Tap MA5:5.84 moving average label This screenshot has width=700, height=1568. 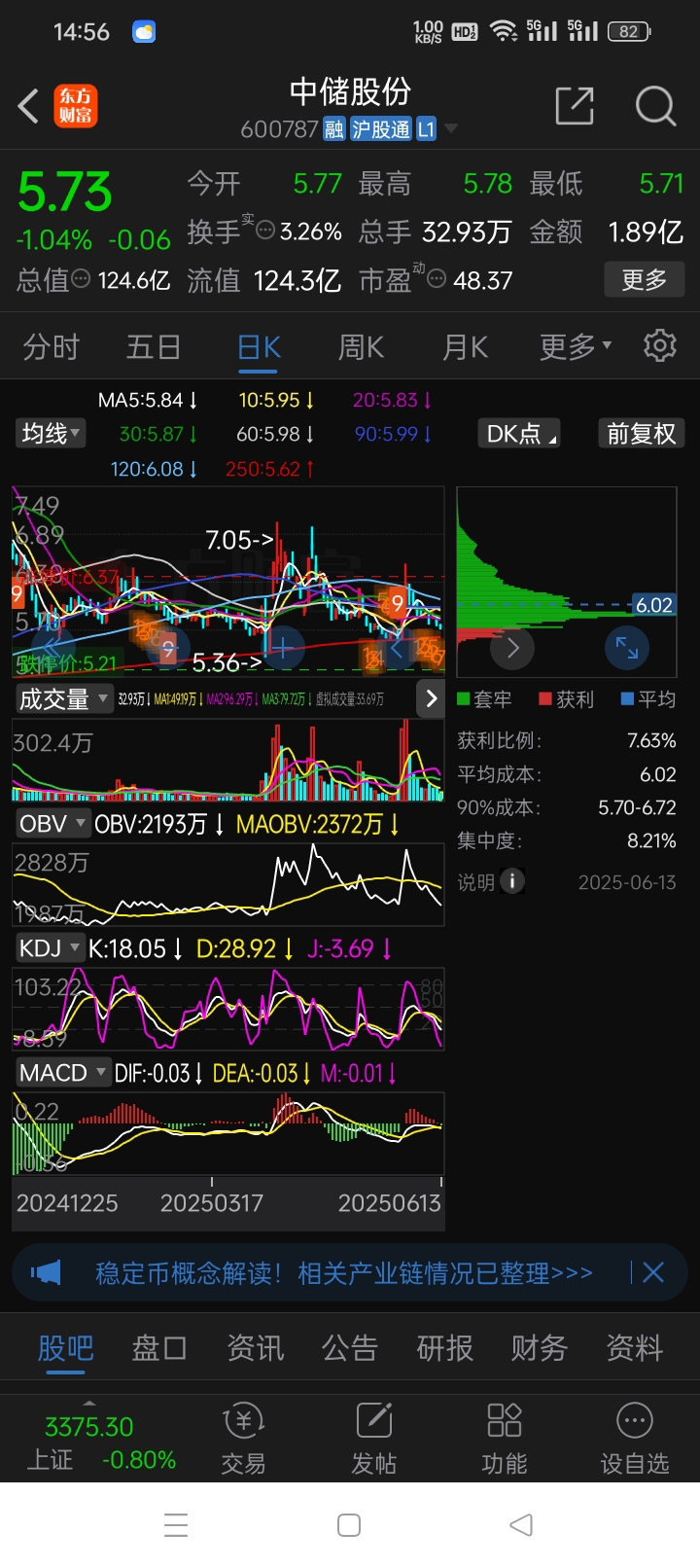click(148, 400)
